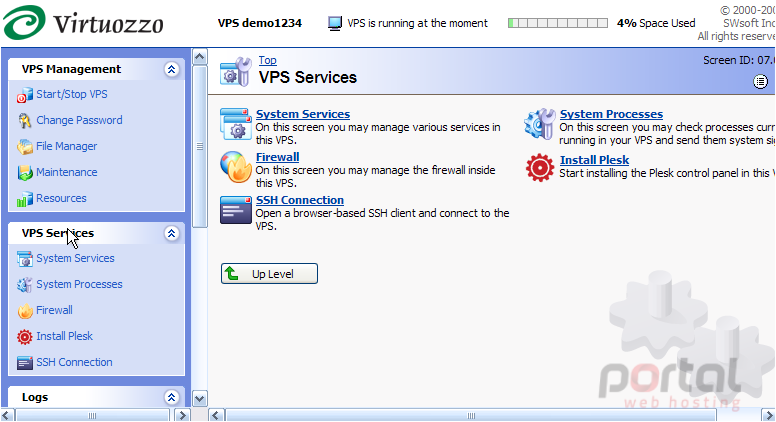This screenshot has width=776, height=422.
Task: Click the File Manager folder icon
Action: pyautogui.click(x=24, y=147)
